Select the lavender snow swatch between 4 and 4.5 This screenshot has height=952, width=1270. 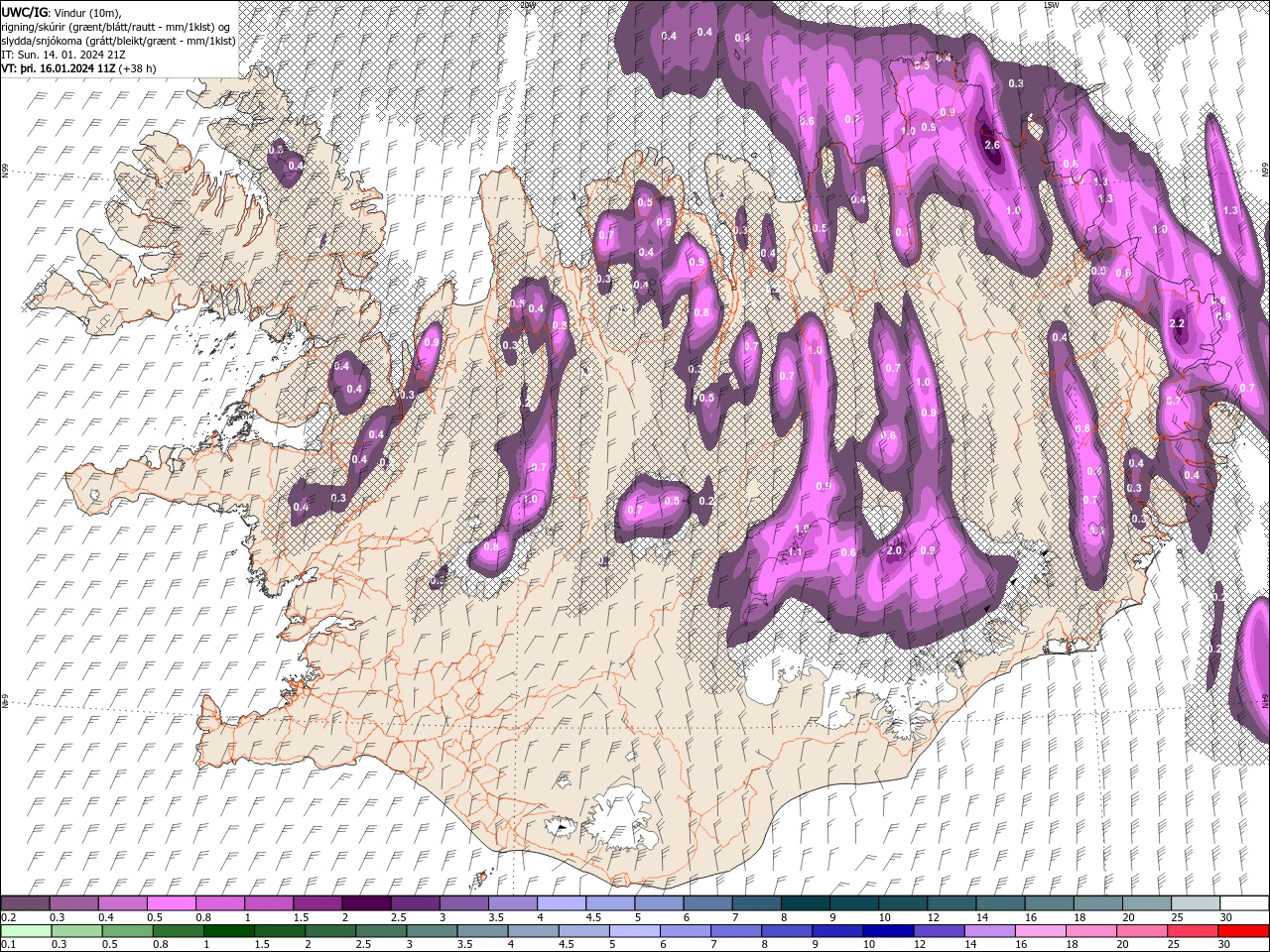tap(562, 903)
